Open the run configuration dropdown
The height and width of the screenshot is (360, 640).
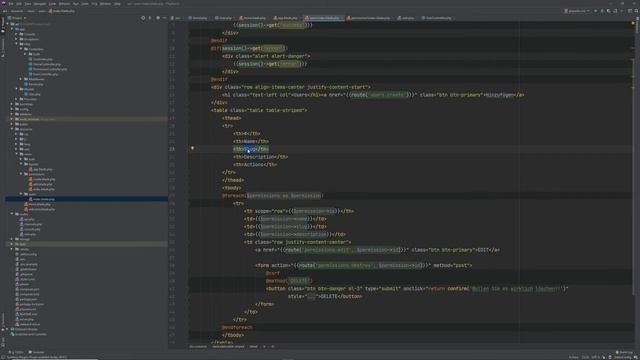[576, 11]
